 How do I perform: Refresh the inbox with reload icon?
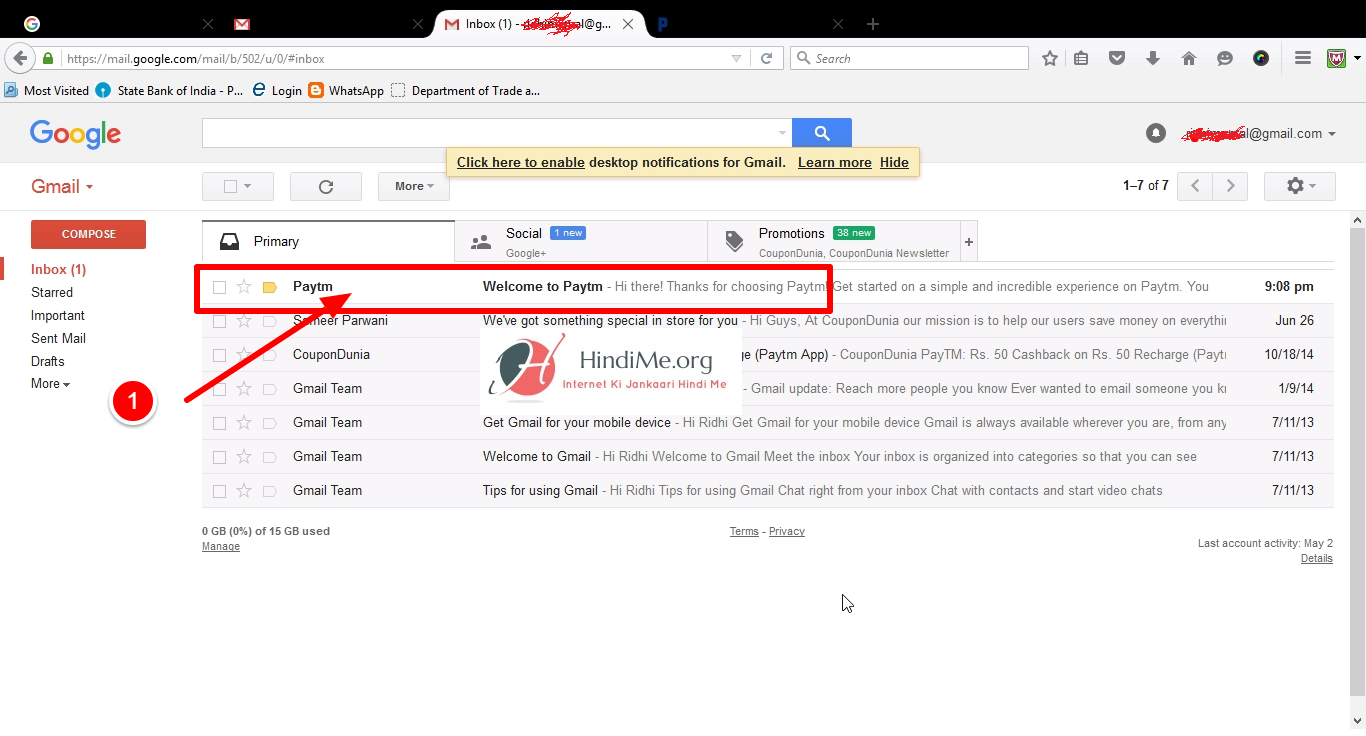325,186
